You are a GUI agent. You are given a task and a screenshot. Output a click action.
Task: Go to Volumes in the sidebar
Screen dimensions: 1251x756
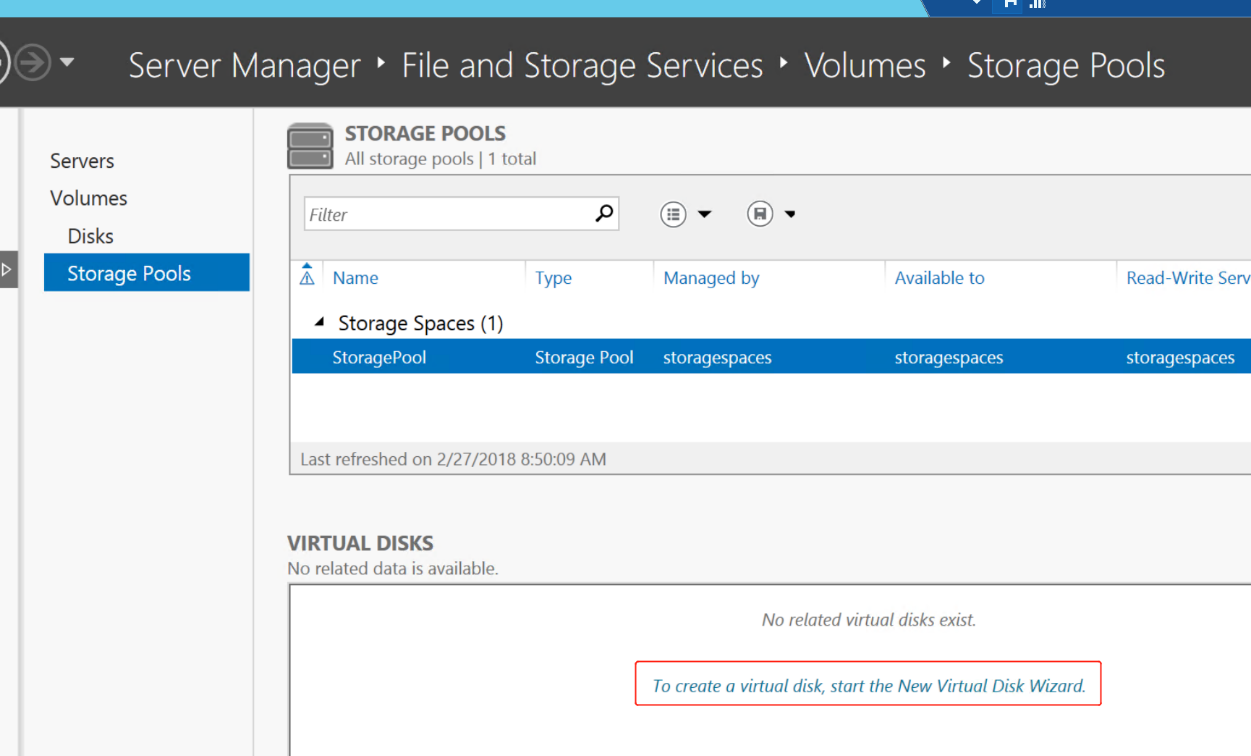89,198
